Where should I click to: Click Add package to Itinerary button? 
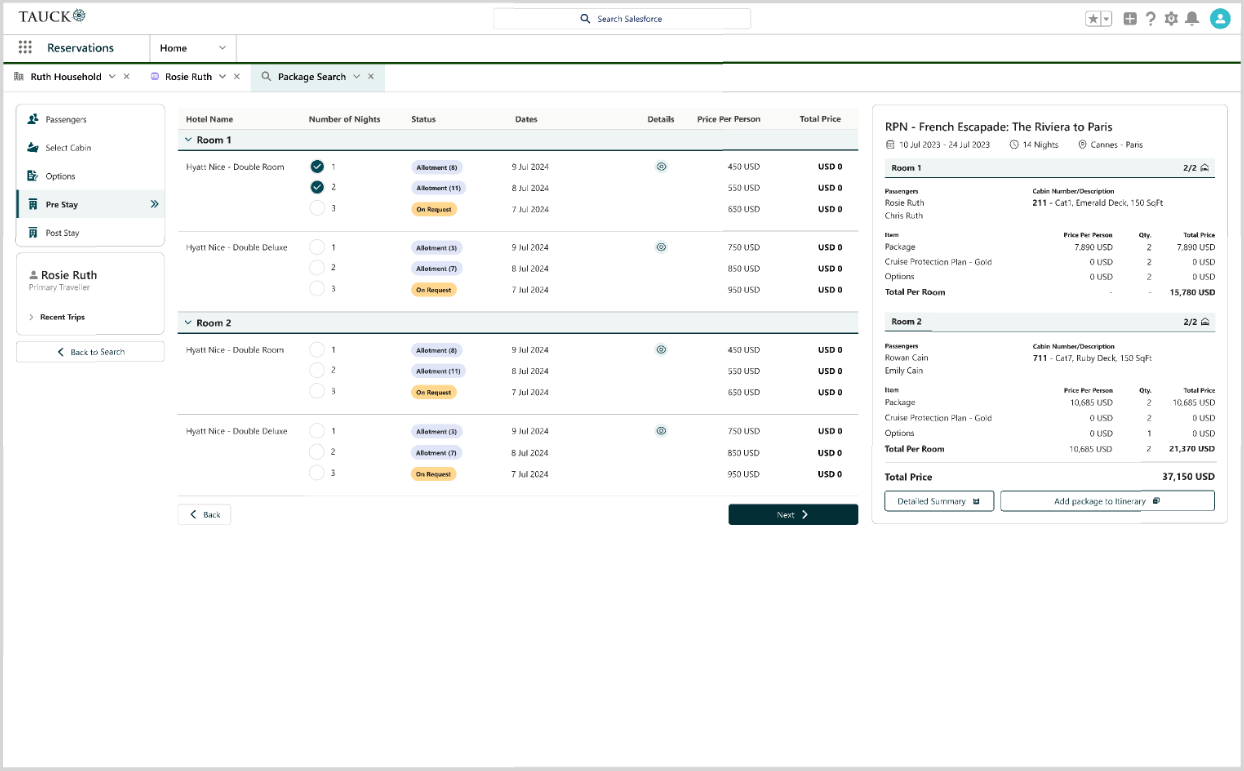[x=1106, y=501]
